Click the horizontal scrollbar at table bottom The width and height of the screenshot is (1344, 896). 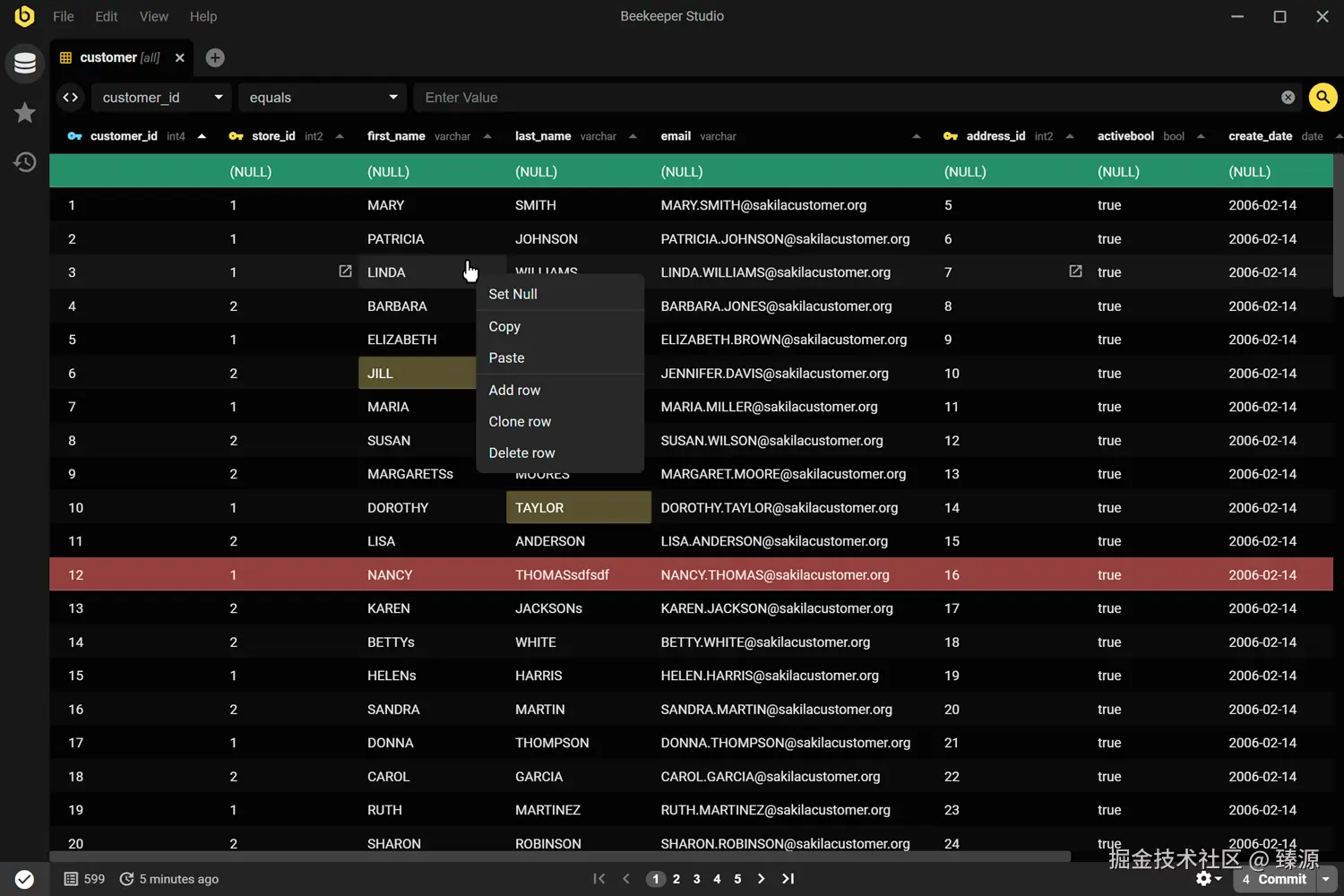(x=560, y=857)
